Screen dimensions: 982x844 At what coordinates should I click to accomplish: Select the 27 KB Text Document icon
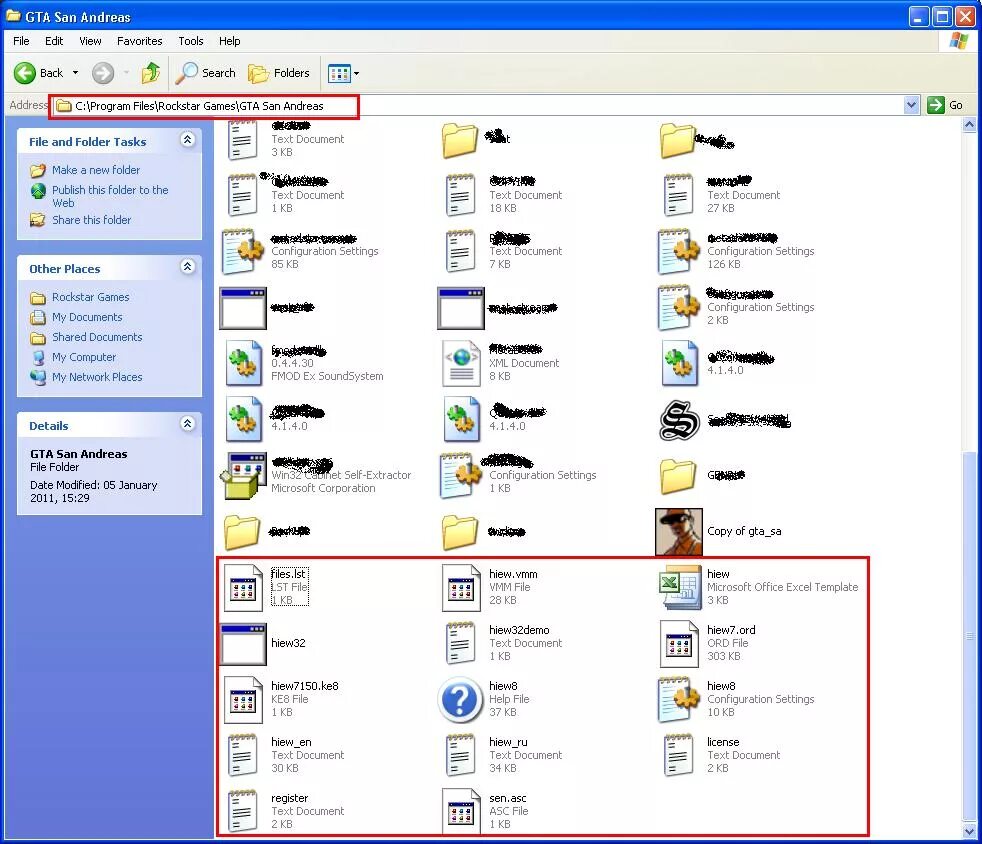[678, 195]
